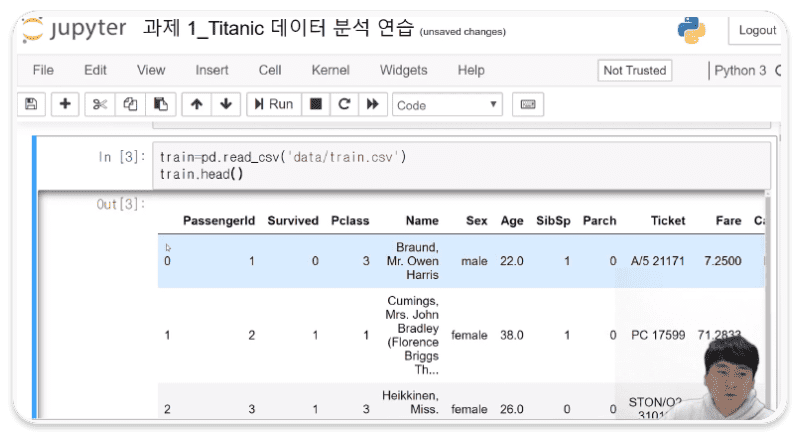The height and width of the screenshot is (440, 800).
Task: Click the ticket cell 'A/5 21171'
Action: (658, 261)
